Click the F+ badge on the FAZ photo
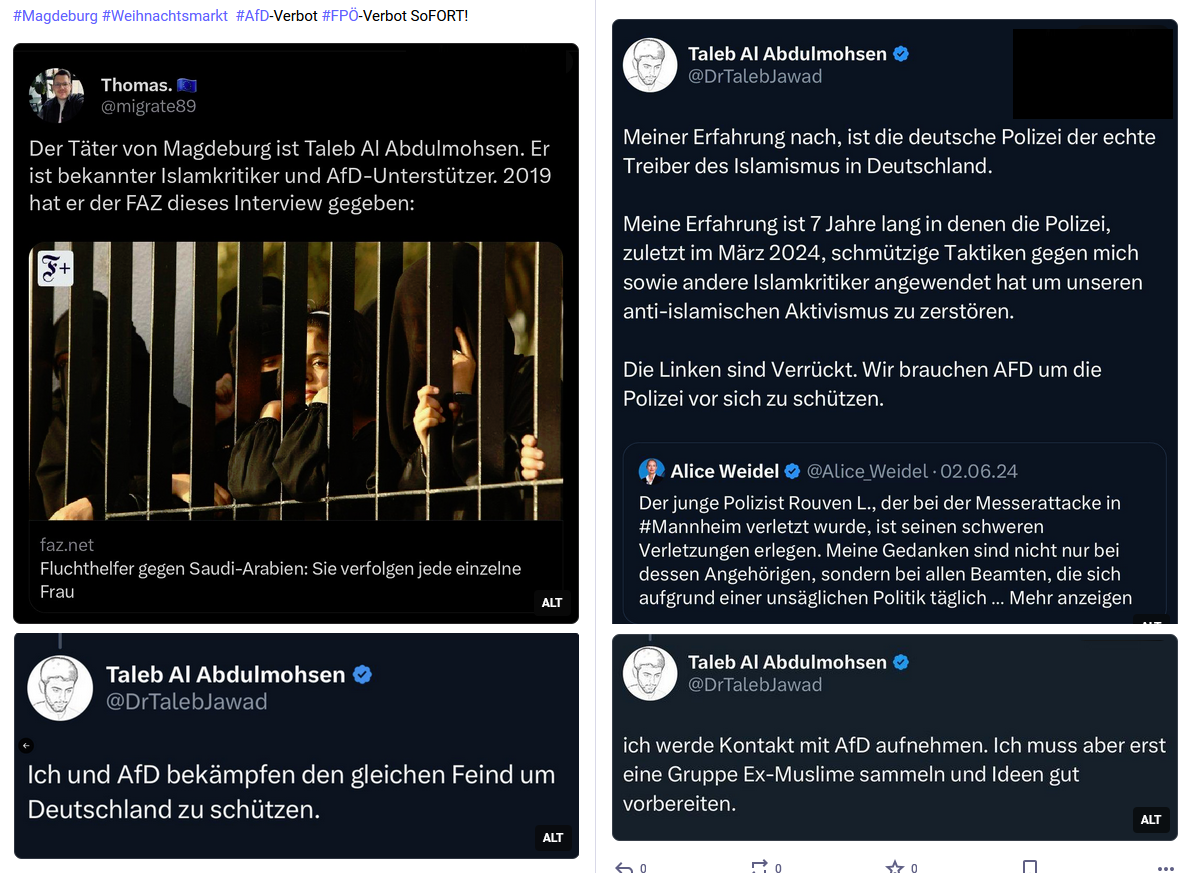This screenshot has width=1189, height=873. [x=56, y=269]
